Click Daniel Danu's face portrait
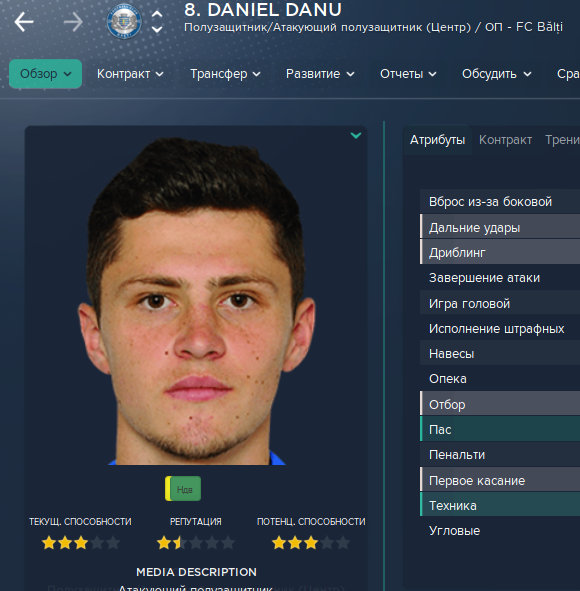This screenshot has width=580, height=591. (196, 302)
